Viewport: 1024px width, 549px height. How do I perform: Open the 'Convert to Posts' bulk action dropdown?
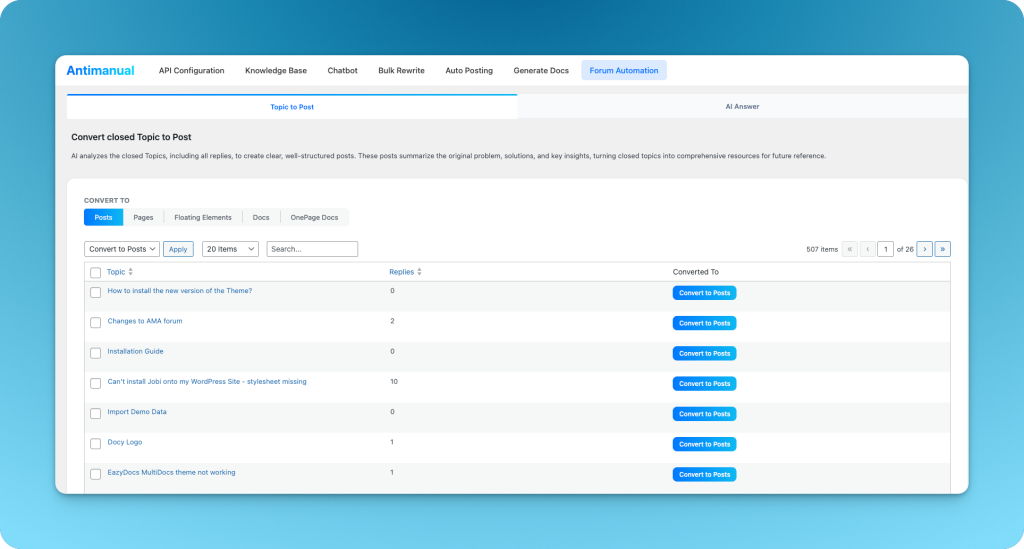[121, 249]
